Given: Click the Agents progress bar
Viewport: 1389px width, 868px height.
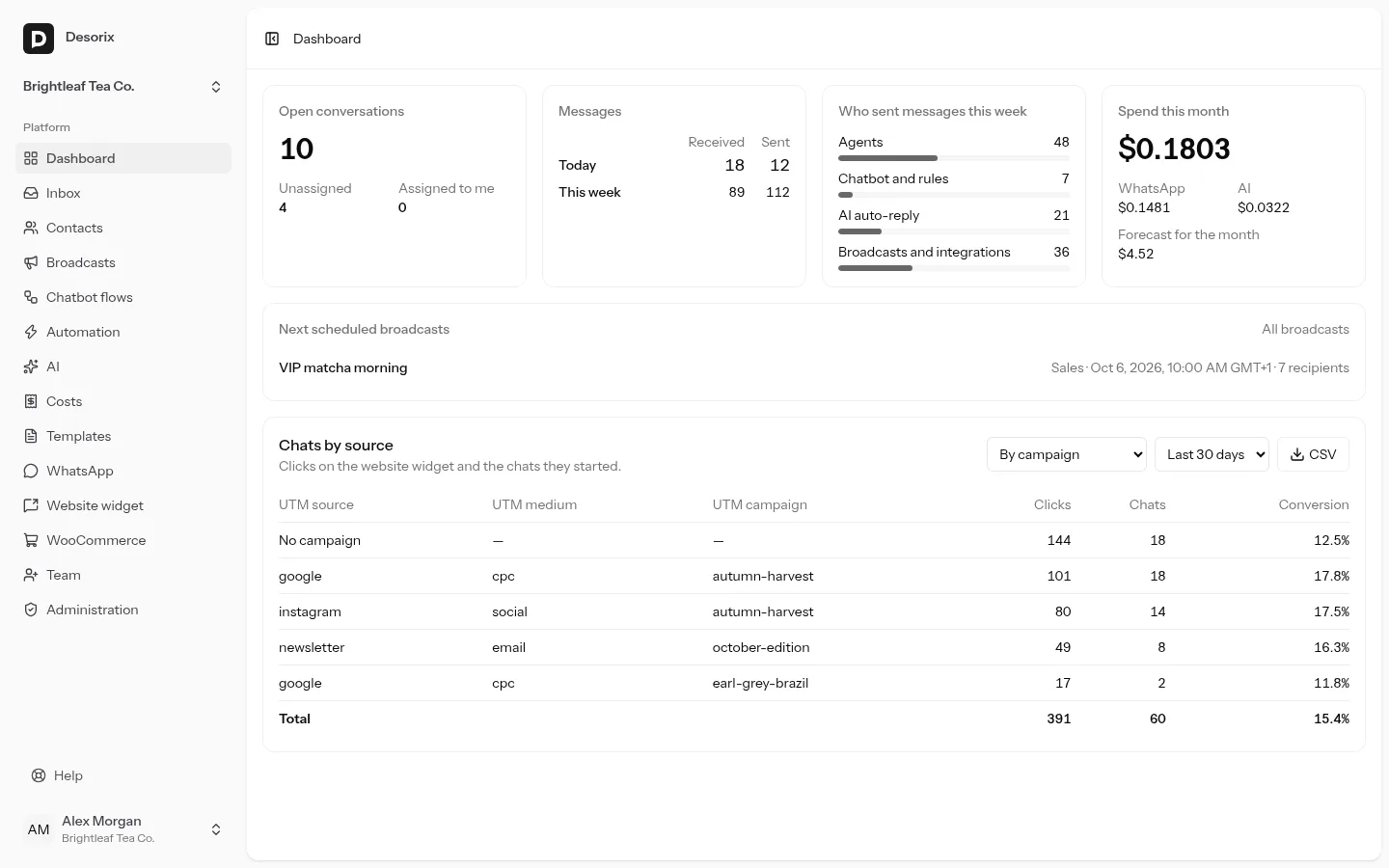Looking at the screenshot, I should (954, 158).
